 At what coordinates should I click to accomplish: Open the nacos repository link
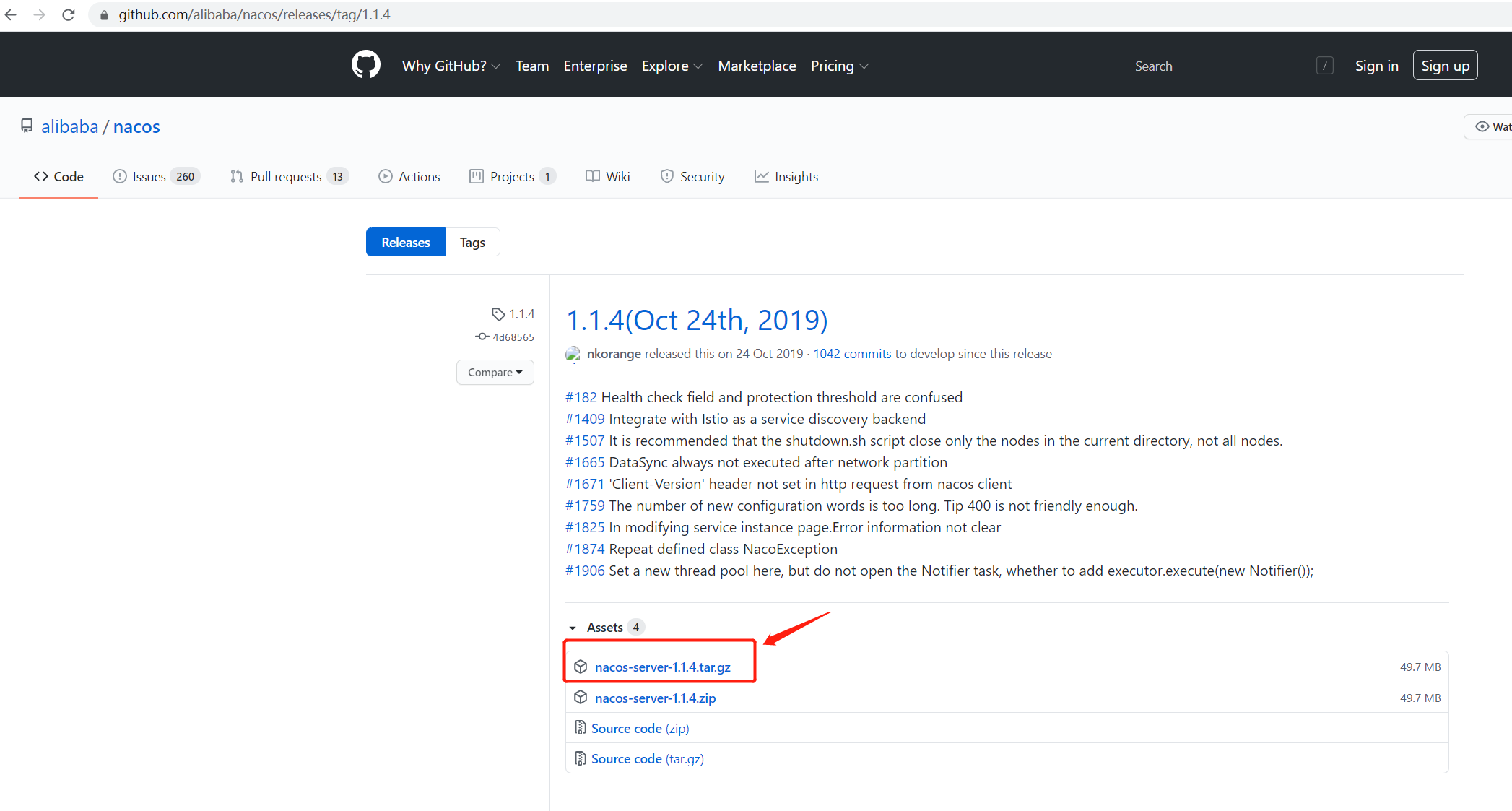coord(136,126)
